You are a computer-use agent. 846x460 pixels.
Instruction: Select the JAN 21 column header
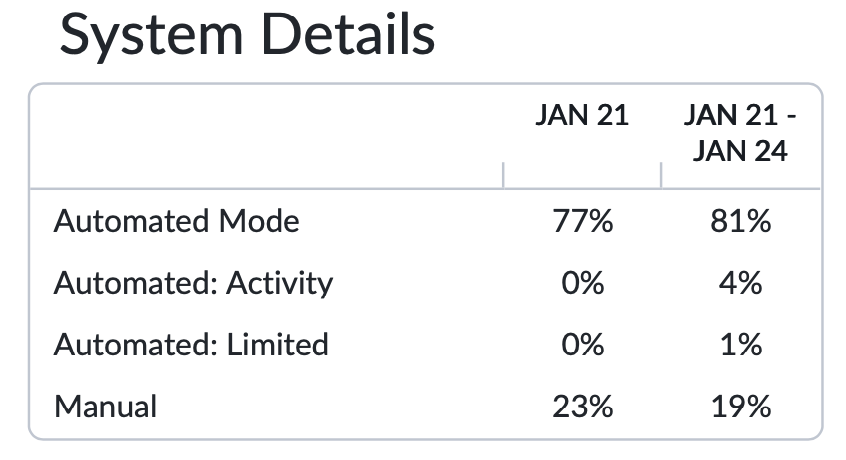582,115
